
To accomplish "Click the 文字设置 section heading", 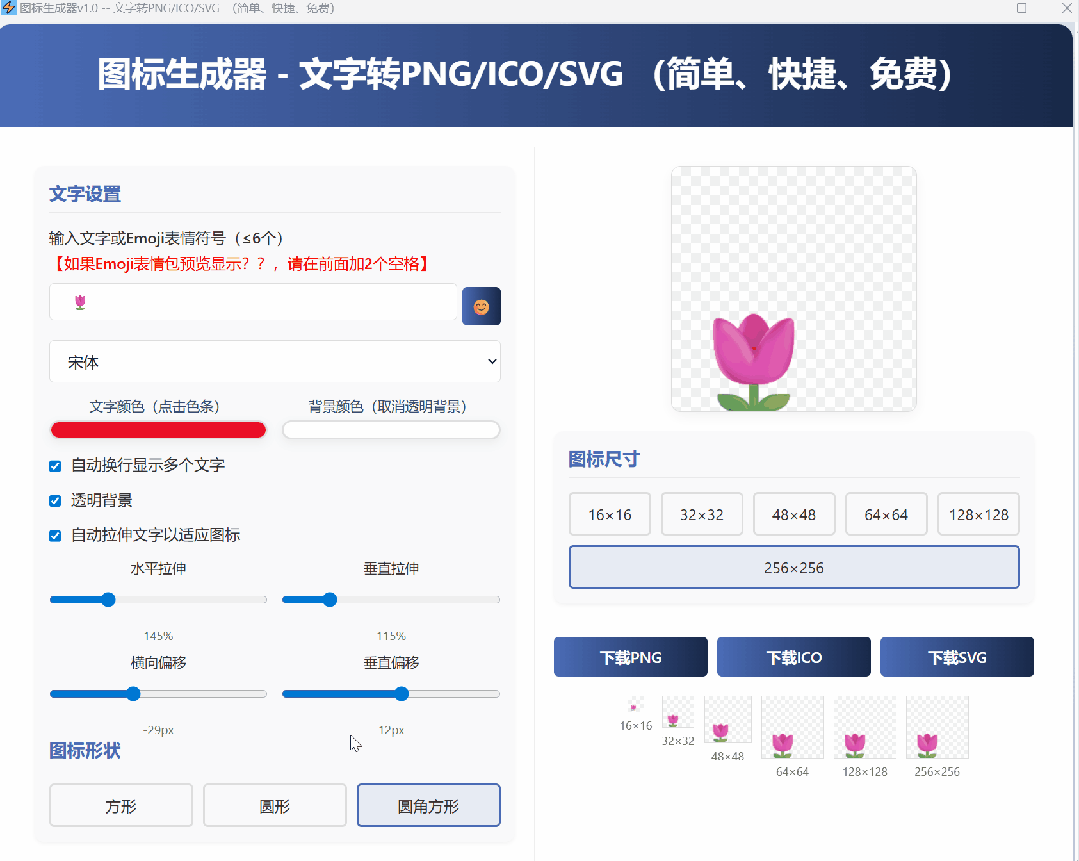I will tap(85, 194).
